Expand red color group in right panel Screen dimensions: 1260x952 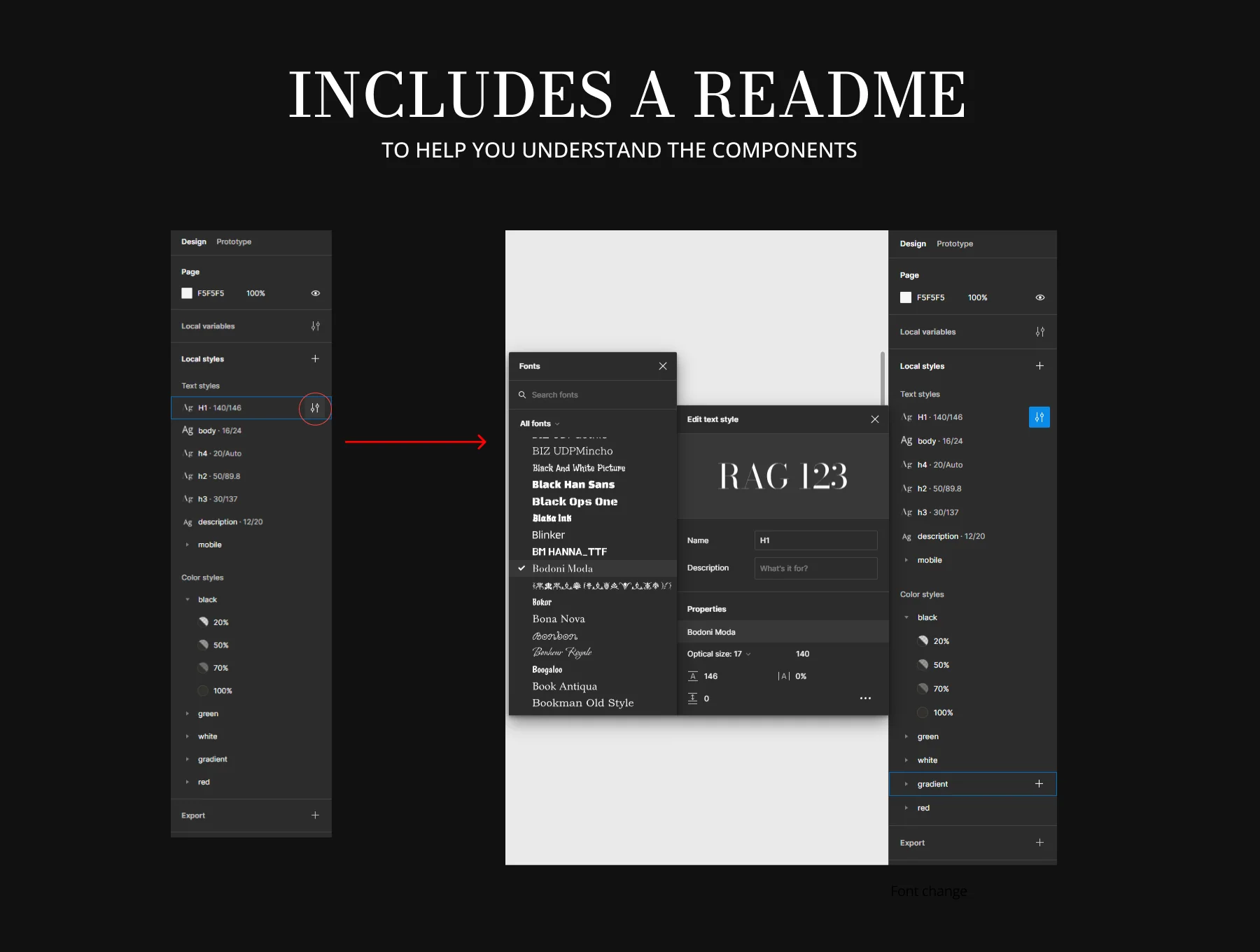point(906,808)
